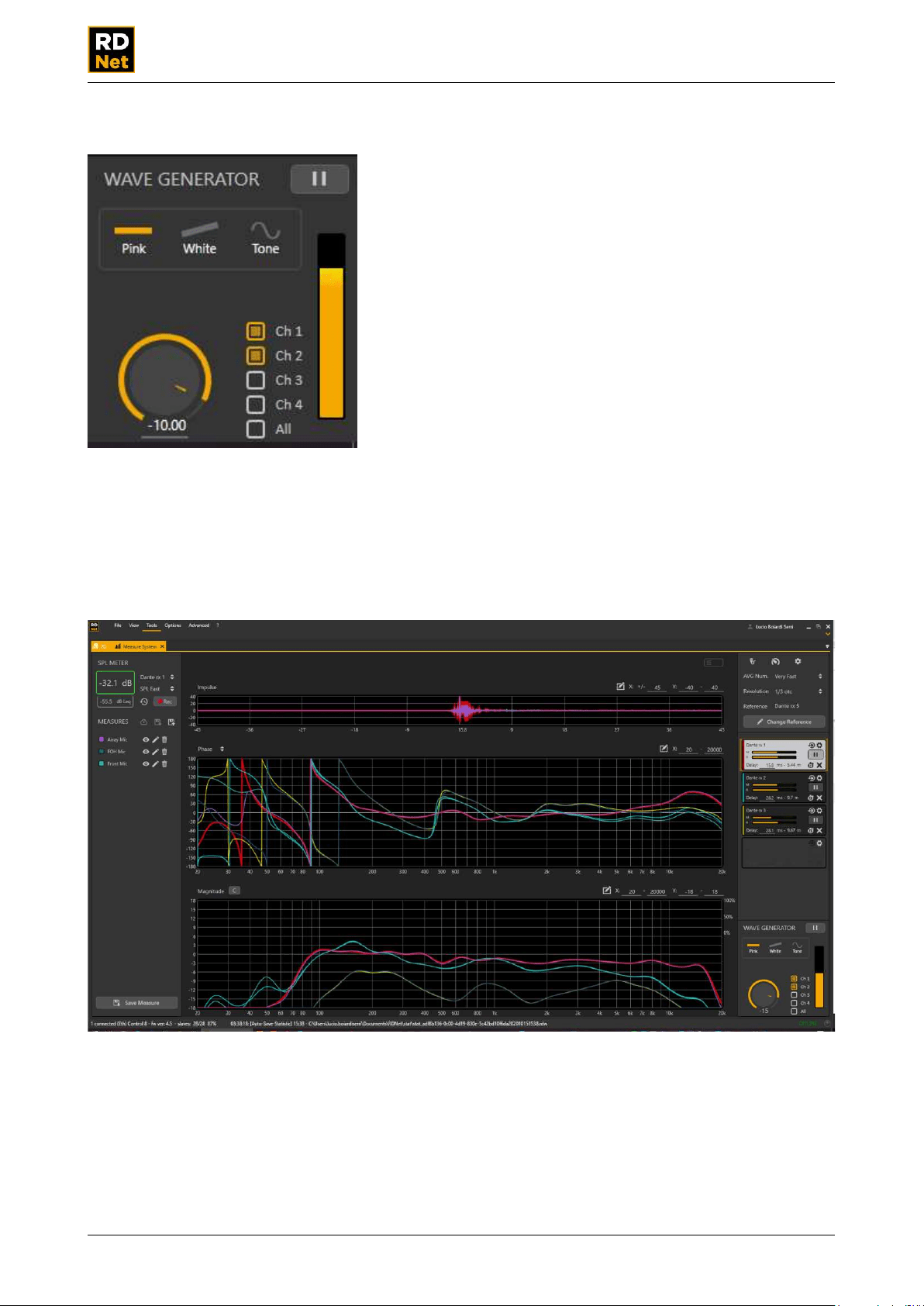The height and width of the screenshot is (1306, 924).
Task: Click the Front Mic cyan color swatch
Action: pyautogui.click(x=101, y=763)
